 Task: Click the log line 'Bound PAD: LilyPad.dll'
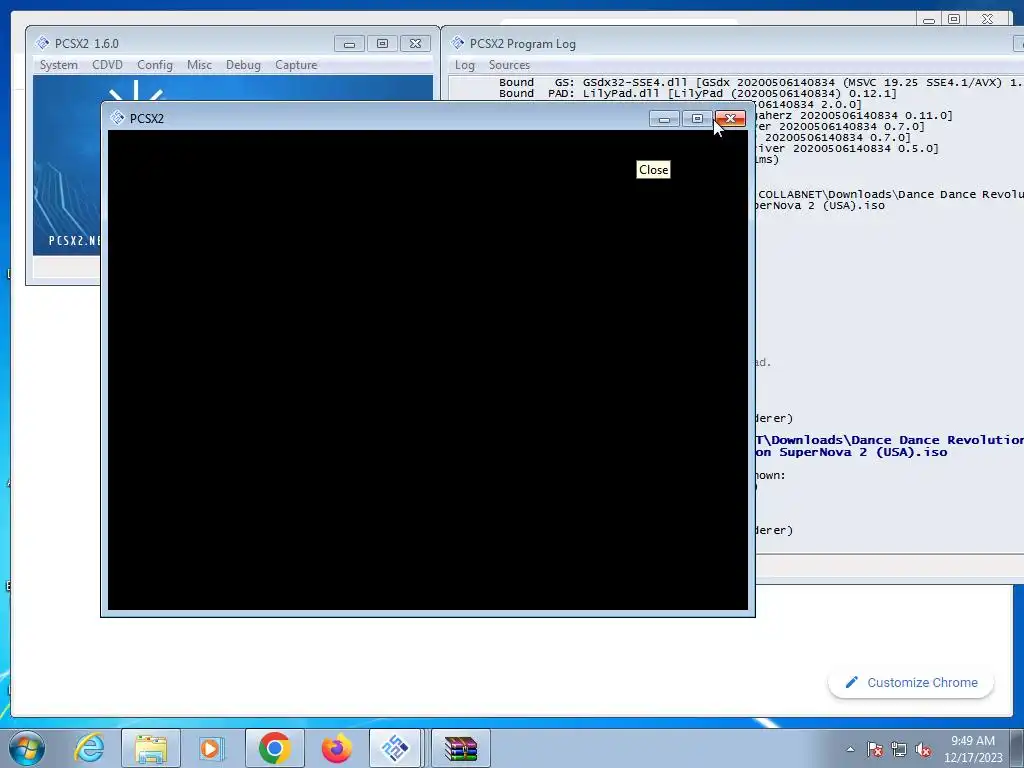pyautogui.click(x=697, y=93)
